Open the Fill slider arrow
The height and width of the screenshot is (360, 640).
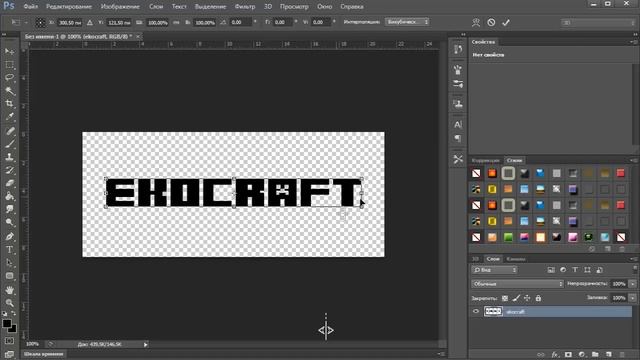tap(632, 298)
